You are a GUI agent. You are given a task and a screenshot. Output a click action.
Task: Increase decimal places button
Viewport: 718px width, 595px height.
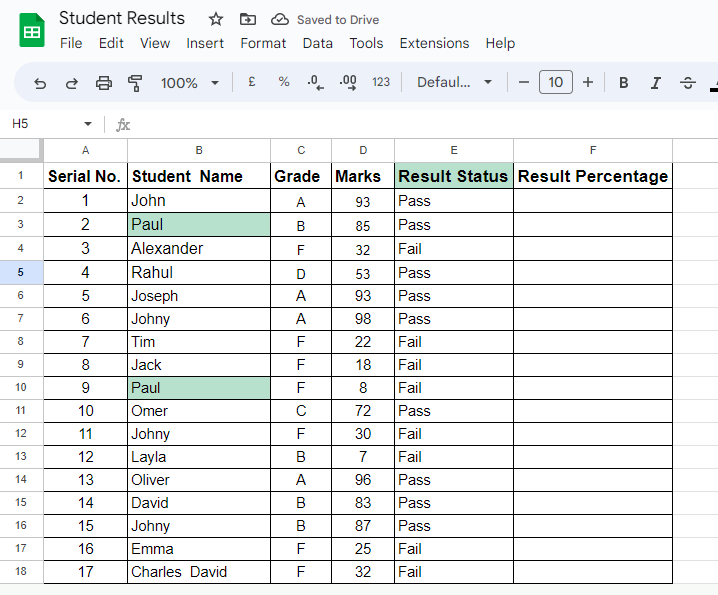click(x=348, y=83)
